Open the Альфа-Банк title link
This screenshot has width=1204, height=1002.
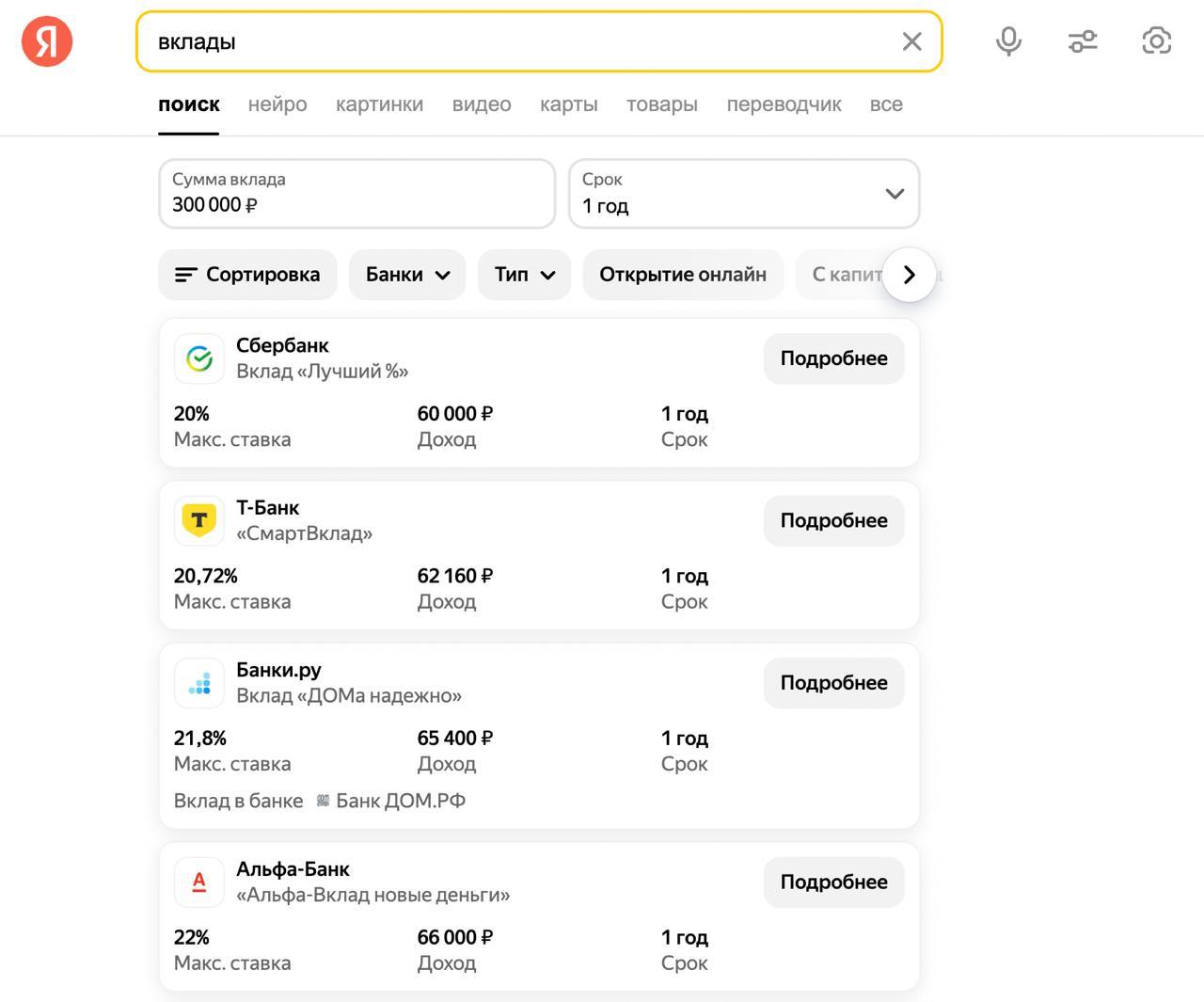click(x=293, y=869)
